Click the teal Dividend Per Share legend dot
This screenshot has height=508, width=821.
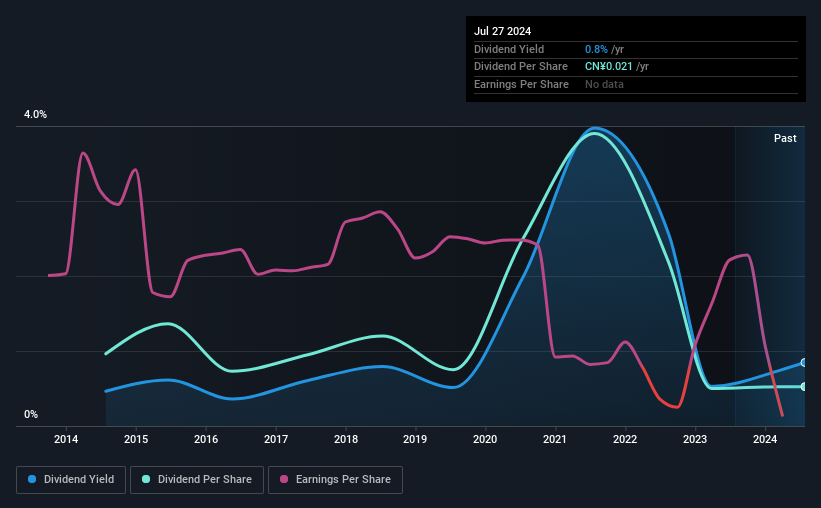click(x=146, y=479)
